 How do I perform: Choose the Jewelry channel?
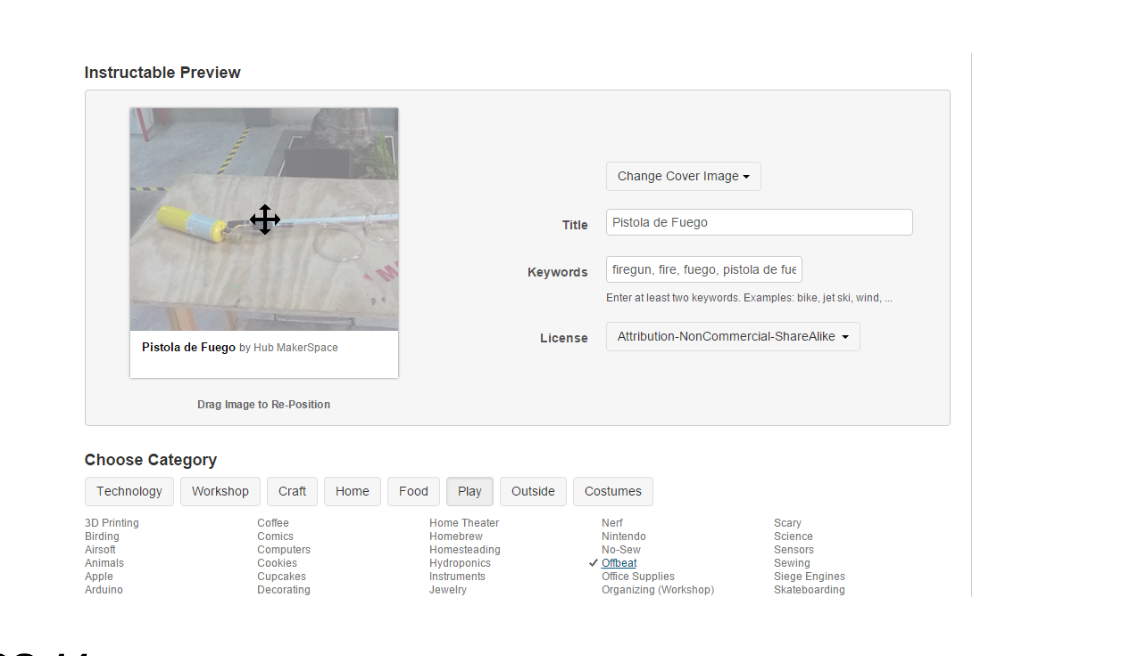point(448,590)
